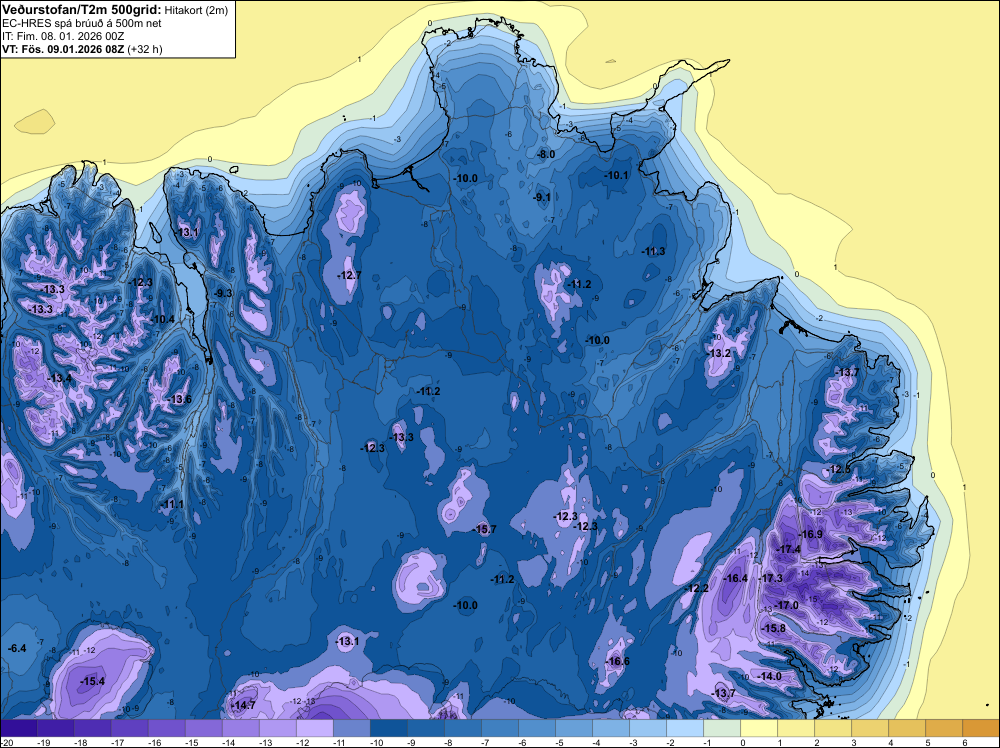
Task: Click the legend swatch between -7 and -6
Action: 500,728
